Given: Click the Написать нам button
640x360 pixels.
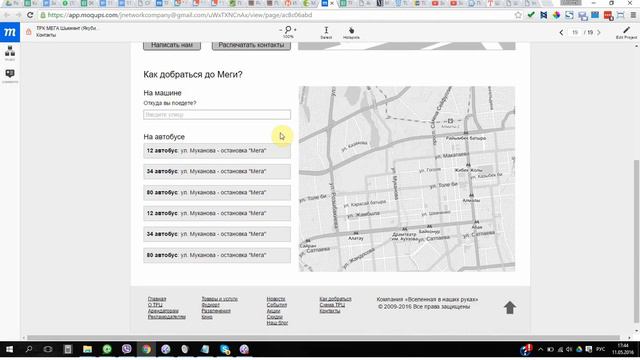Looking at the screenshot, I should (172, 45).
